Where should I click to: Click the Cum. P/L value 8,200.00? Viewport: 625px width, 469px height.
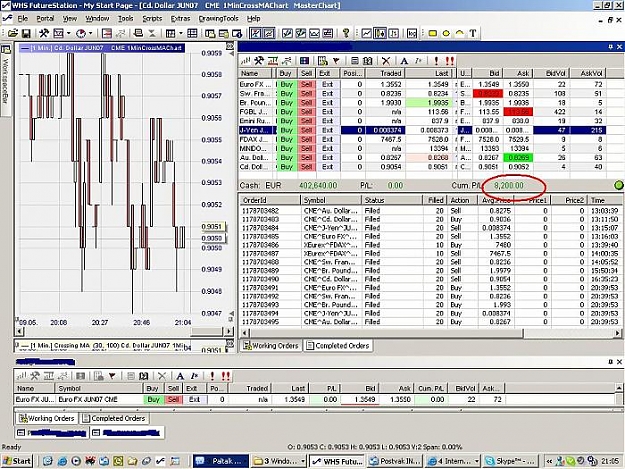click(509, 185)
